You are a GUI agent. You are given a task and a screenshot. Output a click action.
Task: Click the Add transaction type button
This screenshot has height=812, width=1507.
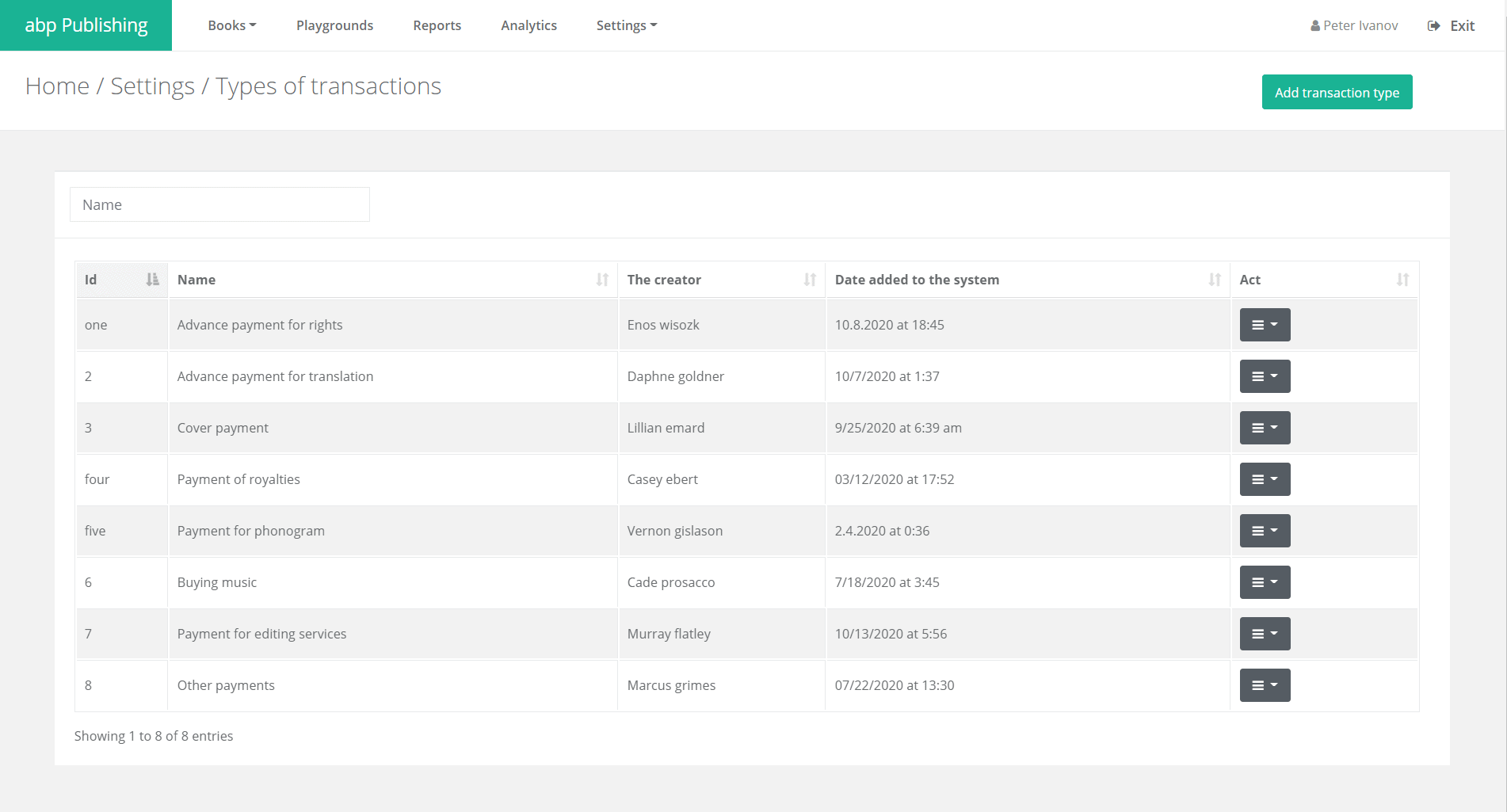point(1337,92)
